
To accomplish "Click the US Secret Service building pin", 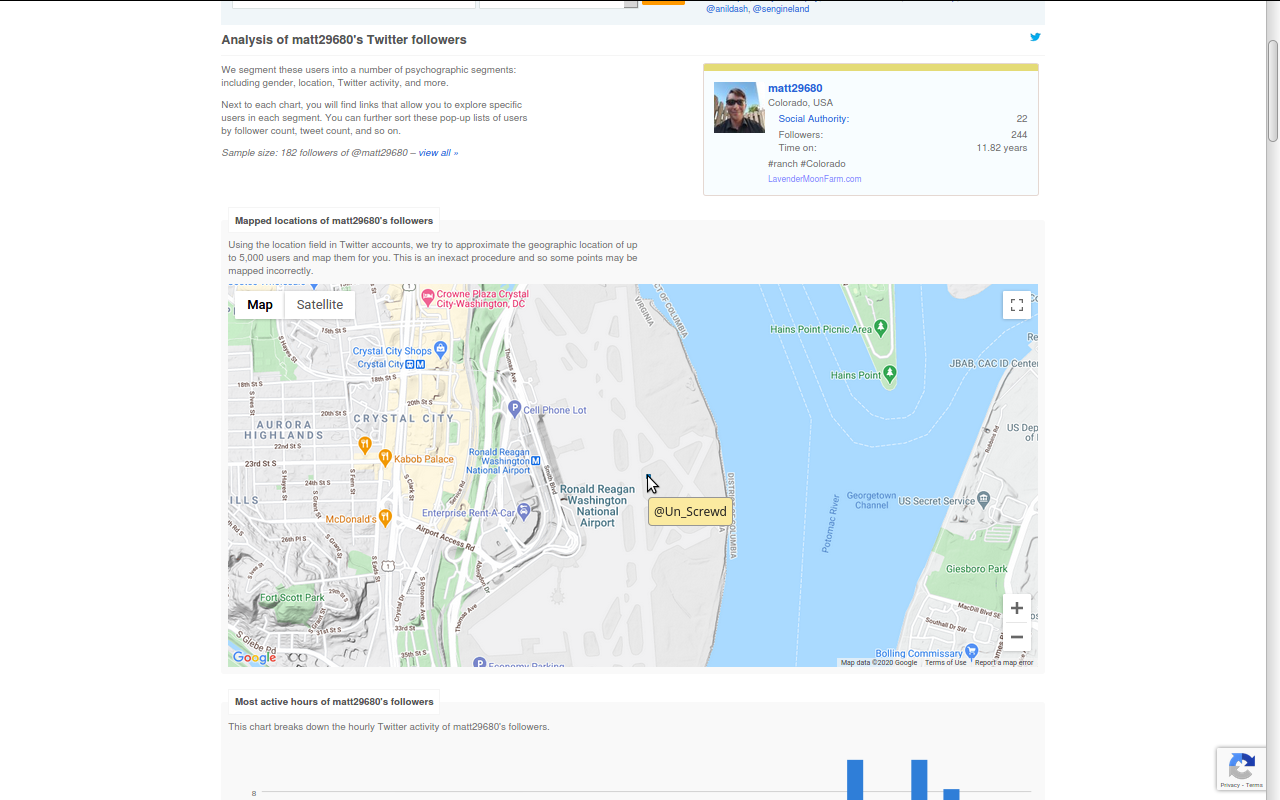I will (x=984, y=499).
